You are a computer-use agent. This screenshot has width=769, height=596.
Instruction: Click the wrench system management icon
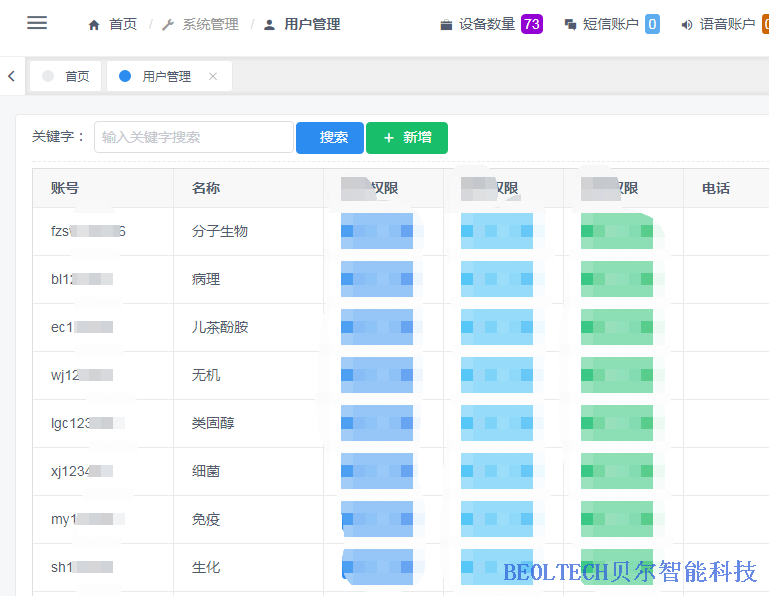coord(168,24)
